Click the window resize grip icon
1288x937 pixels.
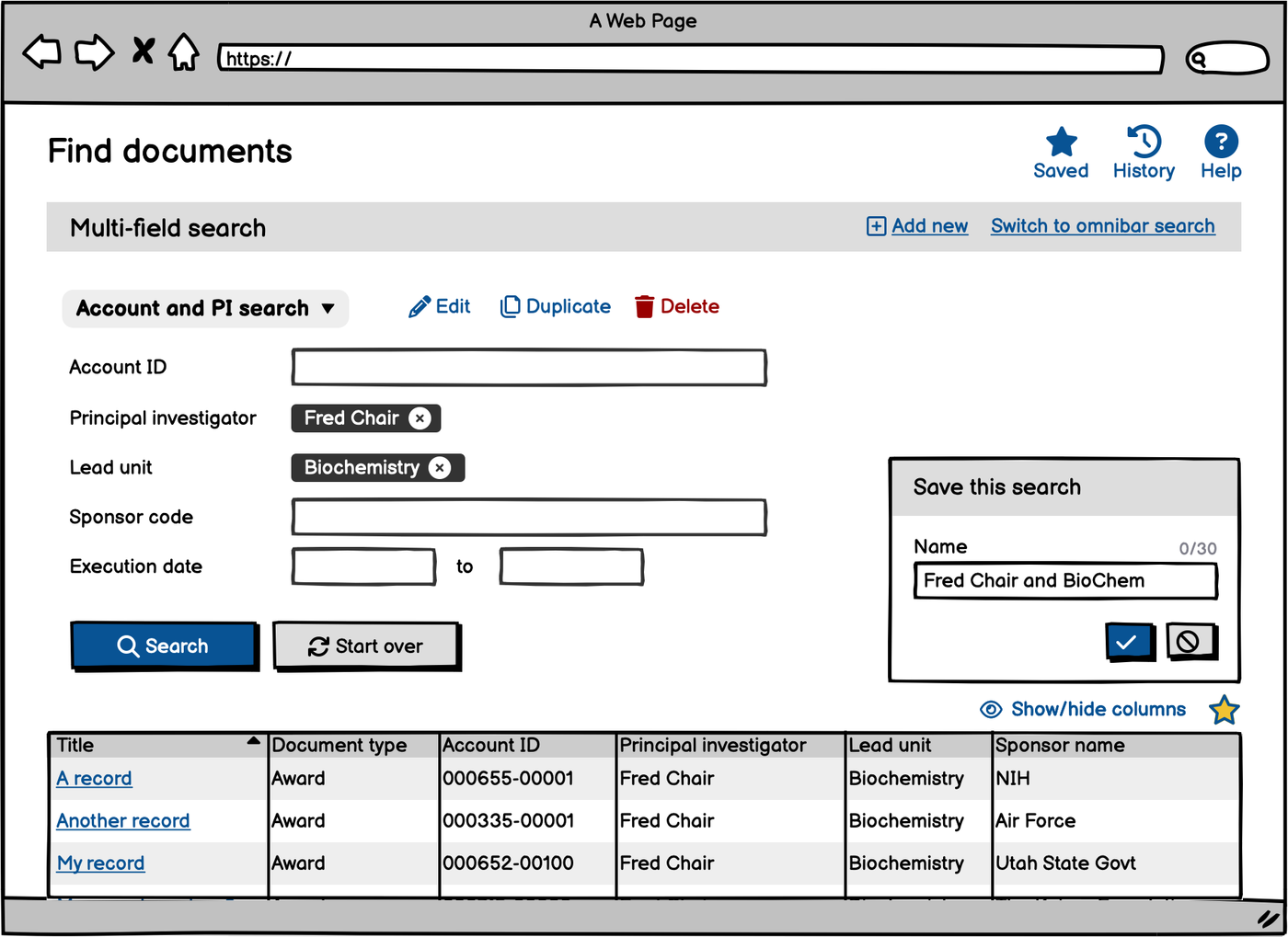pyautogui.click(x=1269, y=918)
